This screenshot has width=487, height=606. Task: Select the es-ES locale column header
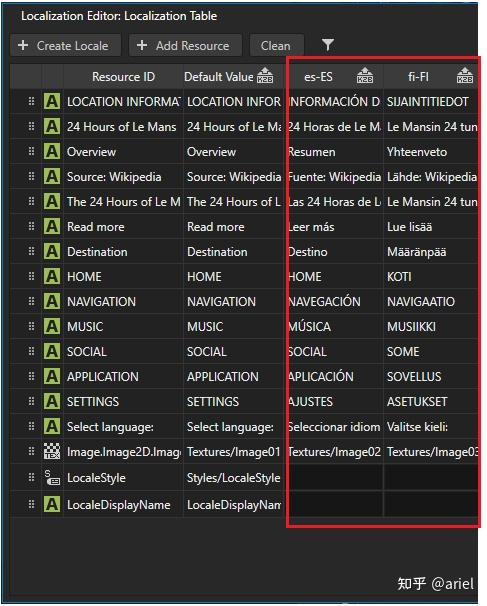click(335, 77)
